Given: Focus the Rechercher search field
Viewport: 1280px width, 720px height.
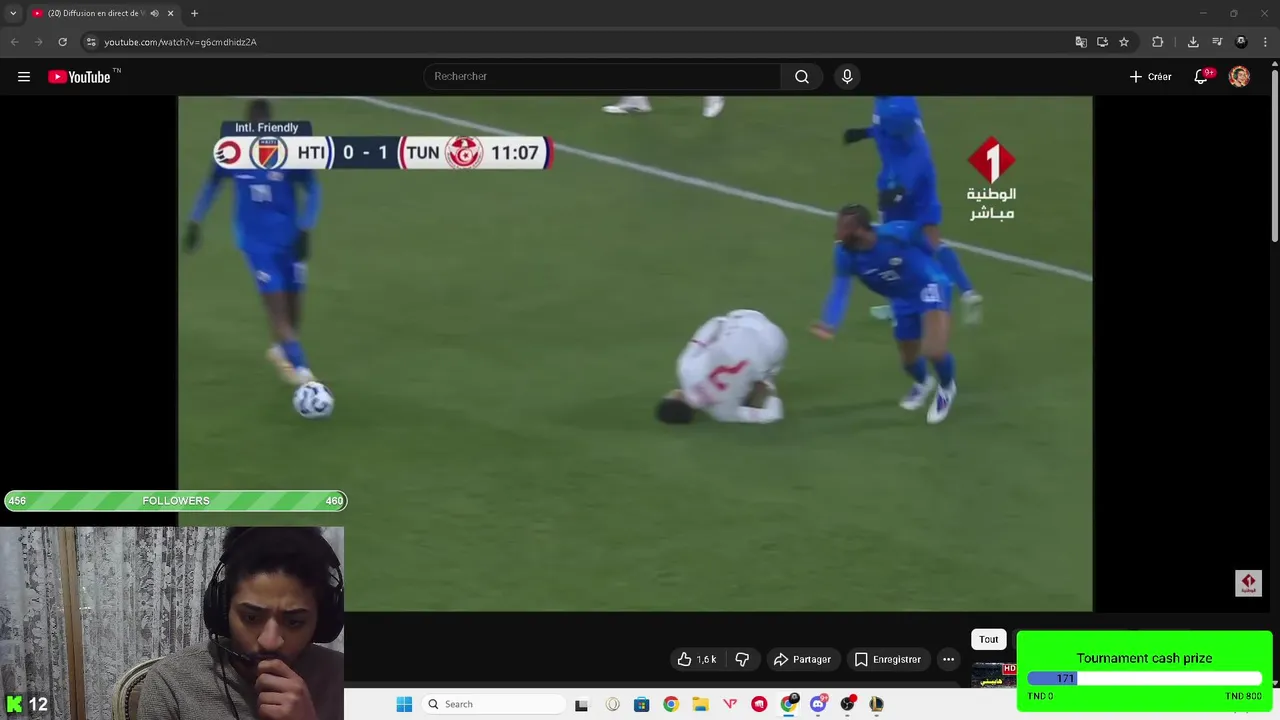Looking at the screenshot, I should (x=602, y=77).
